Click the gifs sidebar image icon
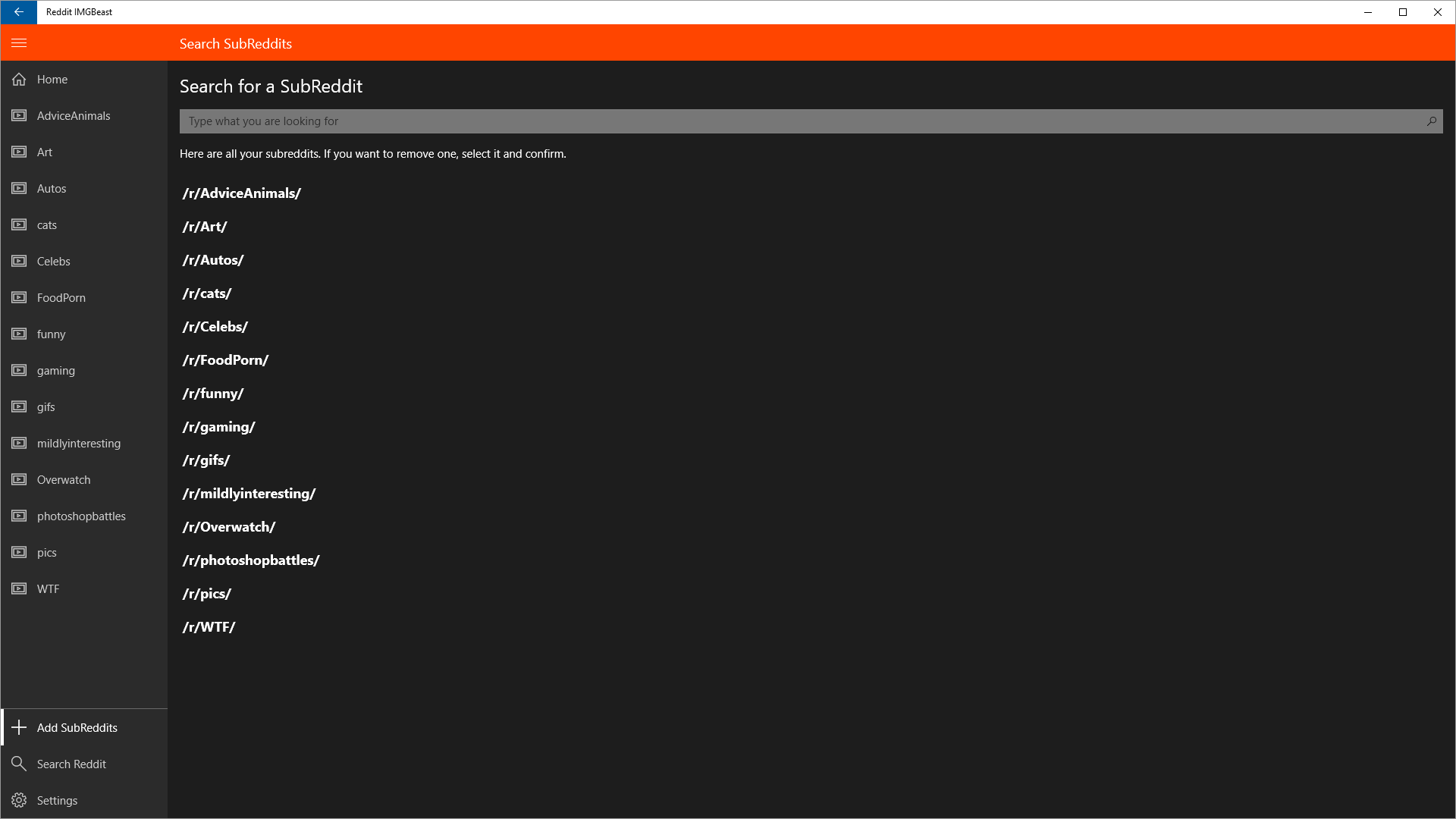This screenshot has height=819, width=1456. pyautogui.click(x=19, y=406)
